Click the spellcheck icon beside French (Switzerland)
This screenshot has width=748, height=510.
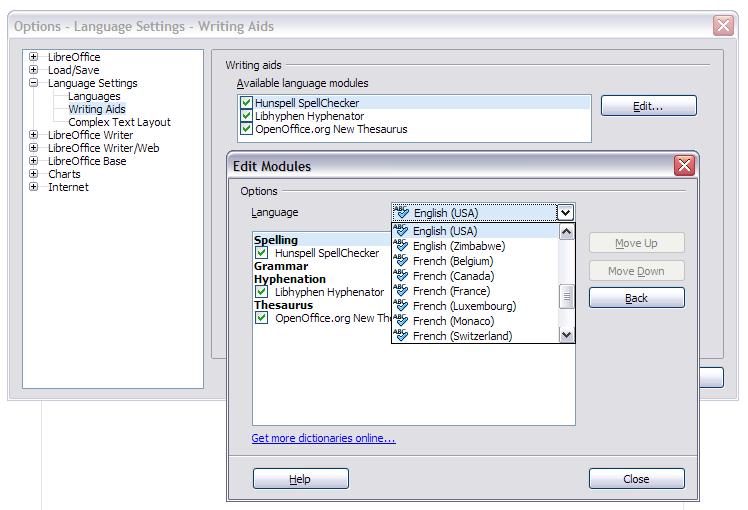click(402, 336)
